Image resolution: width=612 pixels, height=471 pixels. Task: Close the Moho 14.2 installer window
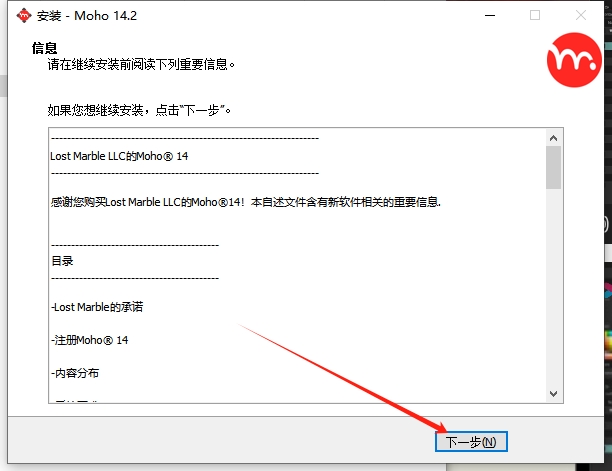coord(581,16)
